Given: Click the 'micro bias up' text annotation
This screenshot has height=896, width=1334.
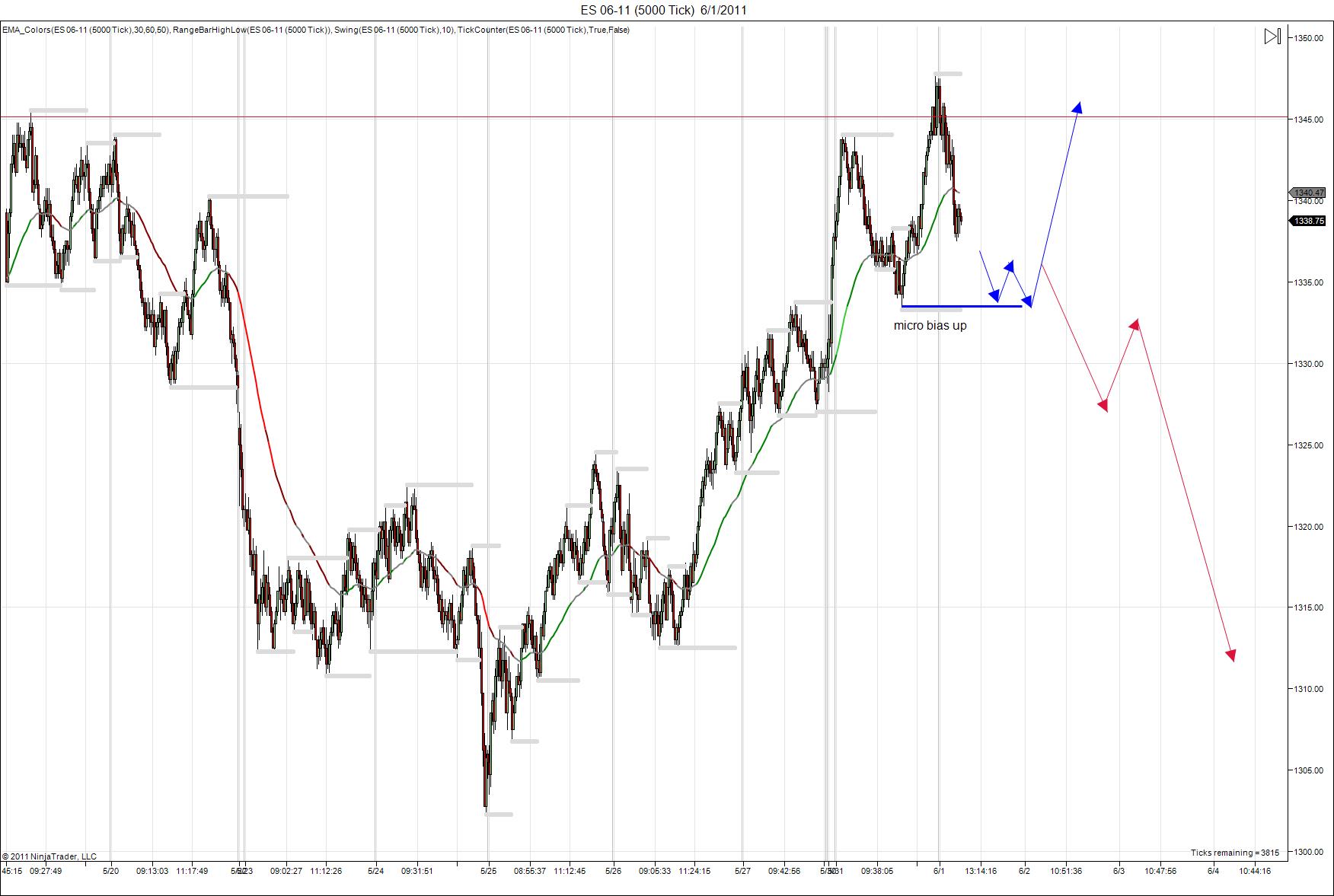Looking at the screenshot, I should pyautogui.click(x=930, y=326).
